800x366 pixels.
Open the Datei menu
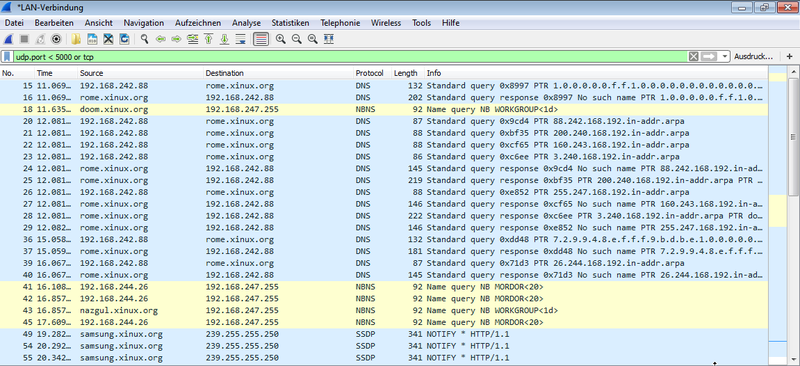click(14, 23)
